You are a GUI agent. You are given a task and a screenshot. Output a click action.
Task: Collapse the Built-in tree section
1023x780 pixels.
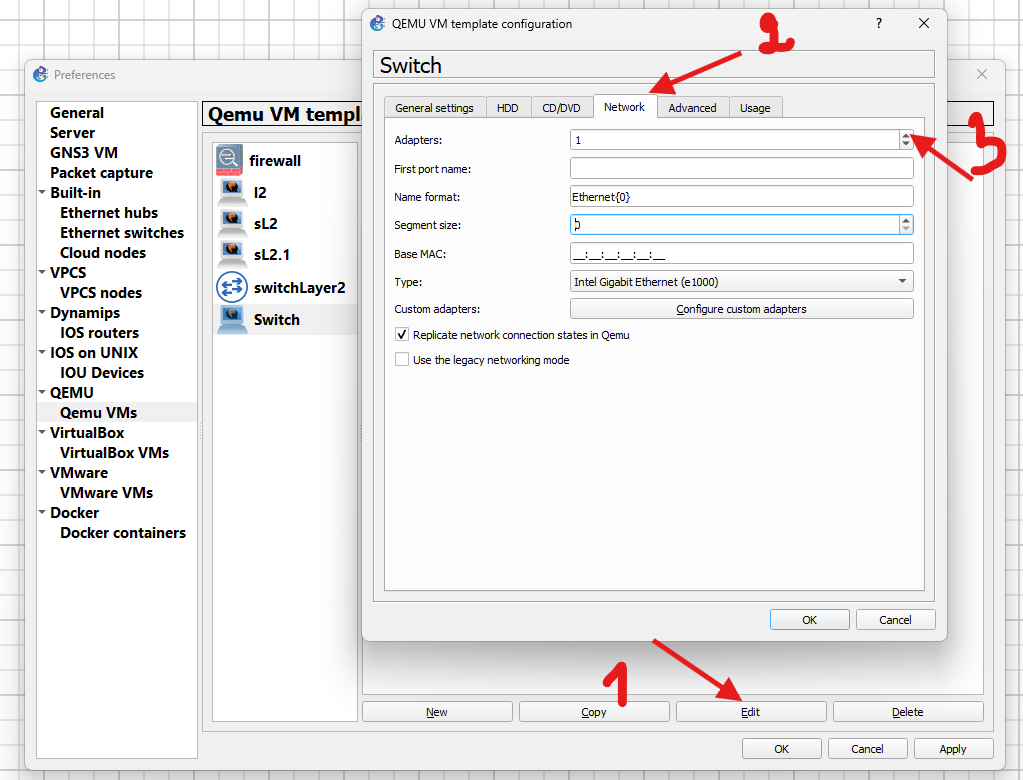click(x=42, y=192)
